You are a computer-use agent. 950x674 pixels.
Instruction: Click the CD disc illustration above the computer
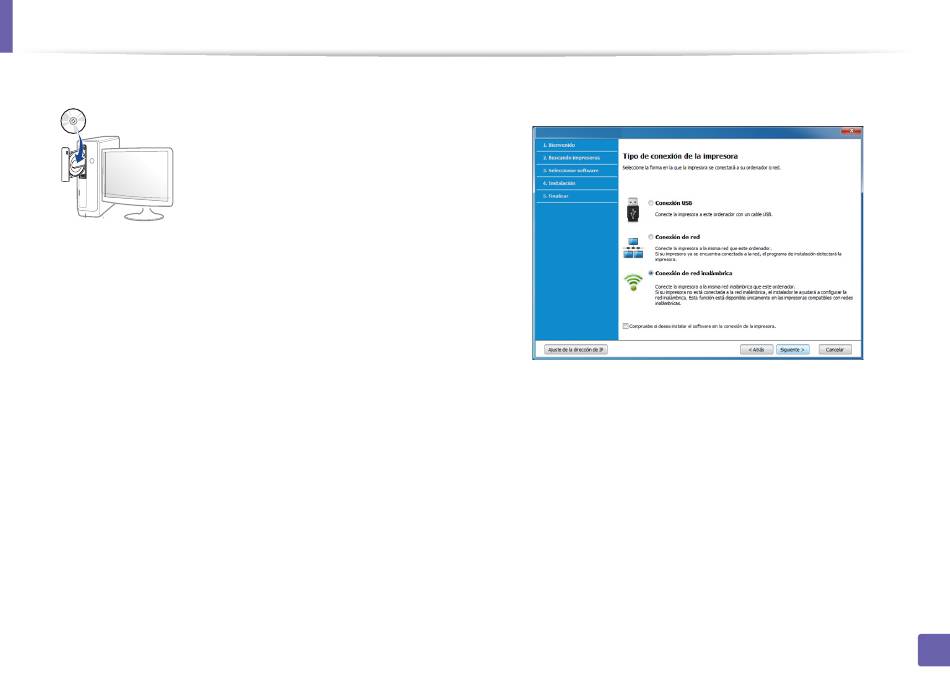pyautogui.click(x=73, y=121)
